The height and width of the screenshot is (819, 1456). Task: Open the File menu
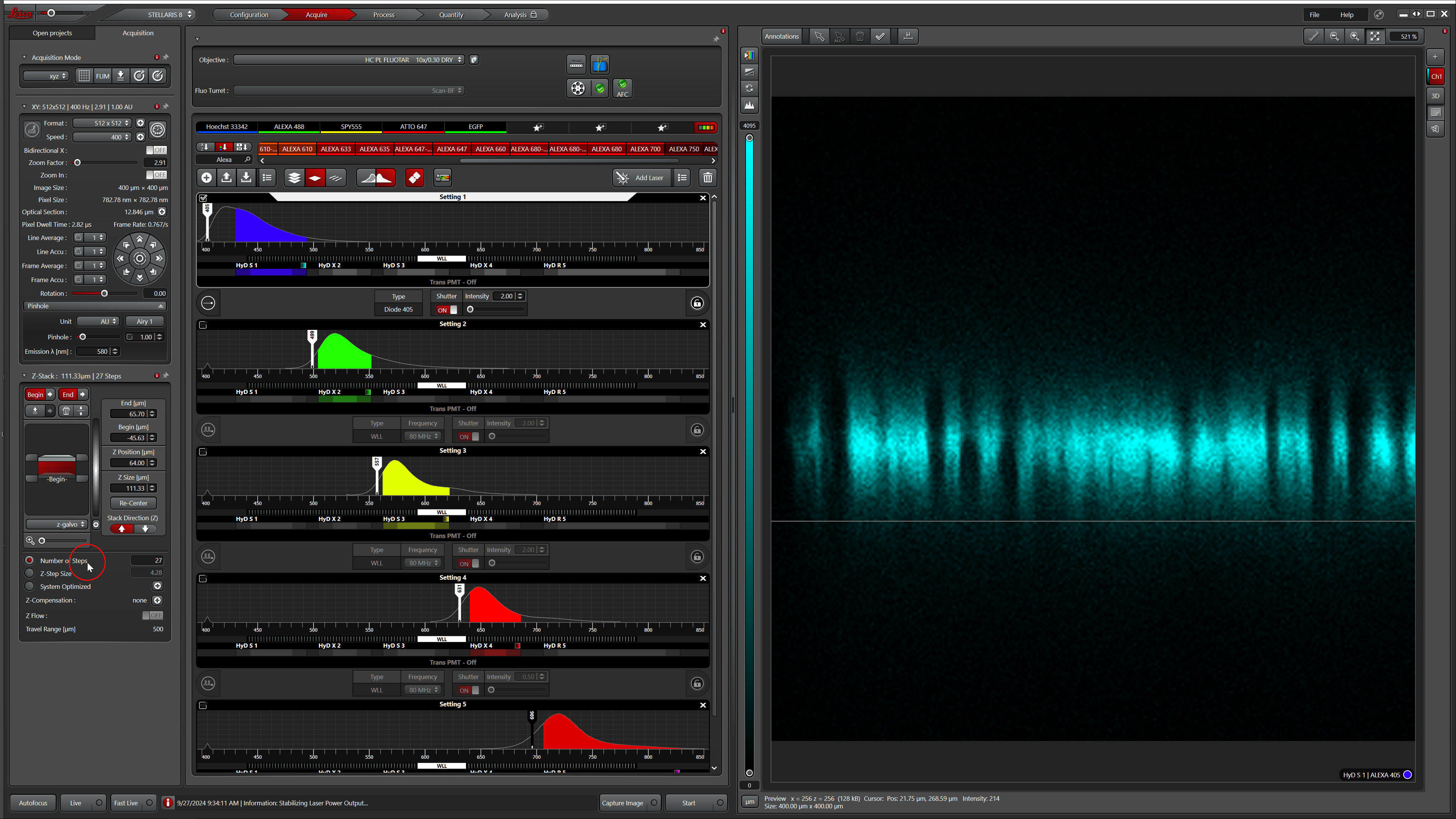tap(1314, 15)
